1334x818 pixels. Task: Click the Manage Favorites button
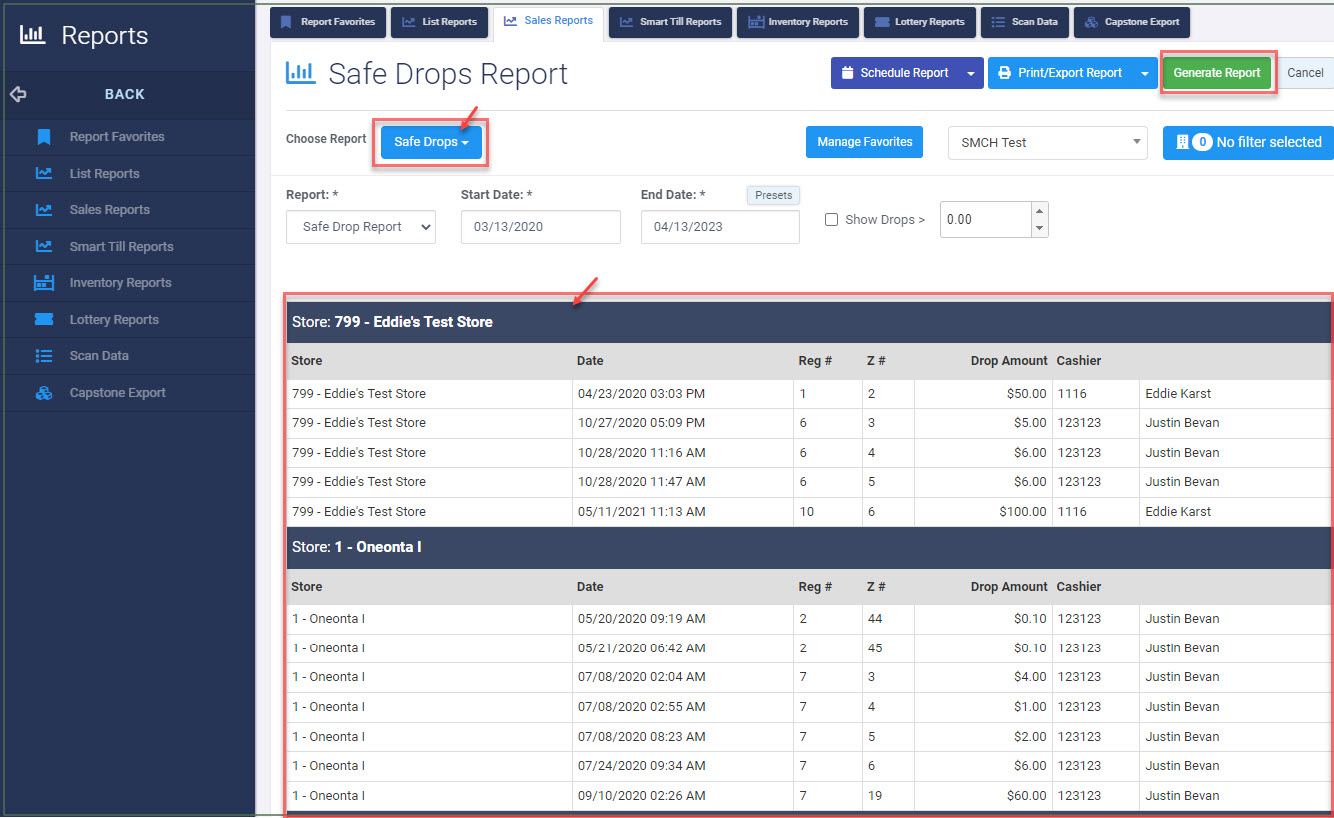864,142
